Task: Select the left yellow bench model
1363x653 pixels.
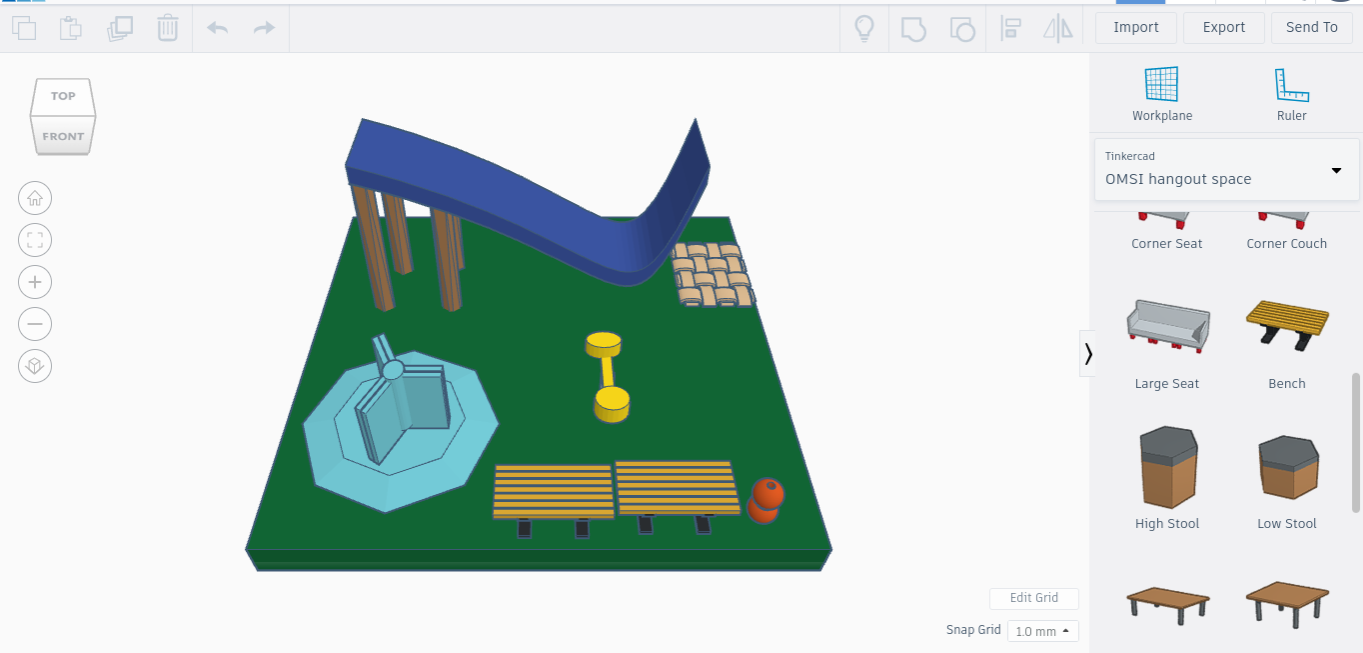Action: pos(553,492)
